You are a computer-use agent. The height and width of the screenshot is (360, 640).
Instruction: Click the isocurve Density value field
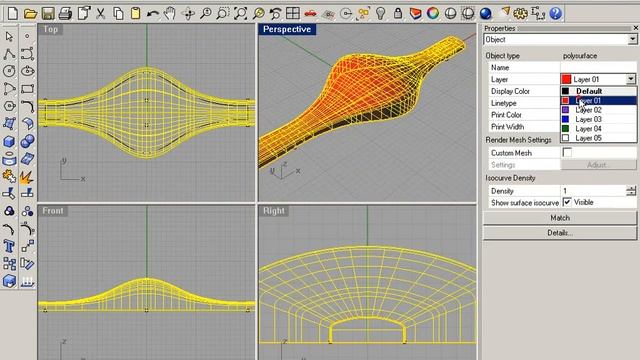(x=593, y=191)
